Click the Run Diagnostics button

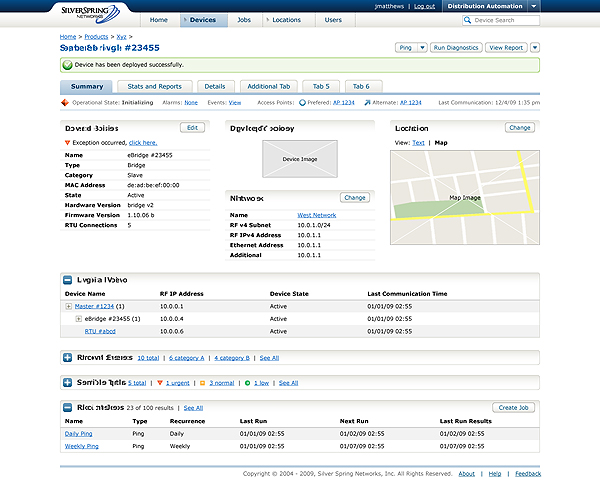[x=455, y=47]
